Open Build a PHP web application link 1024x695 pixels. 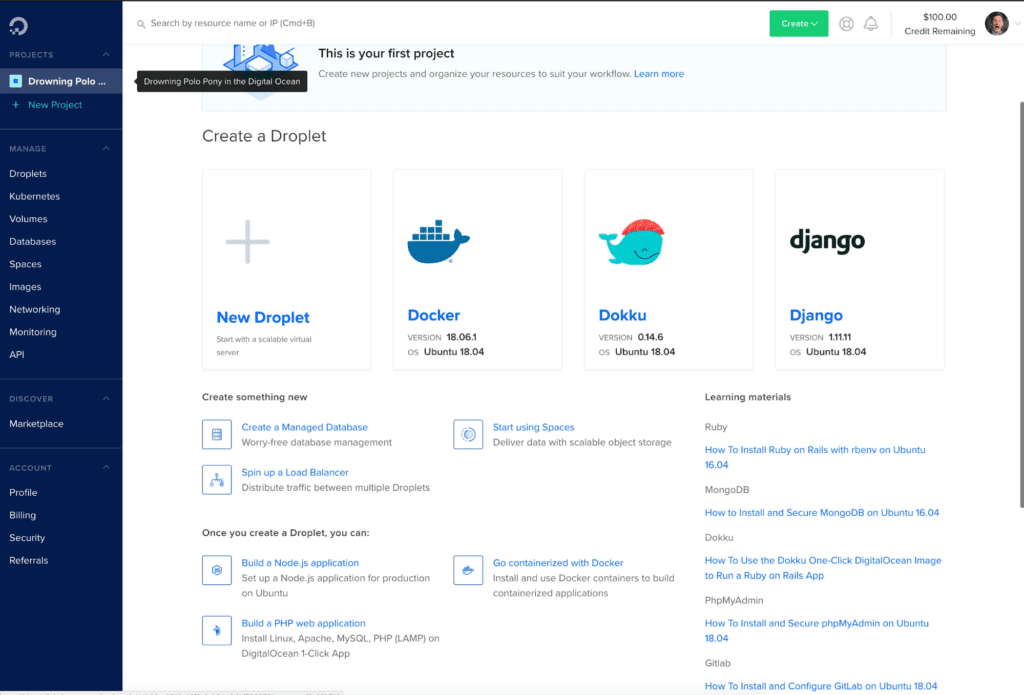pyautogui.click(x=304, y=623)
